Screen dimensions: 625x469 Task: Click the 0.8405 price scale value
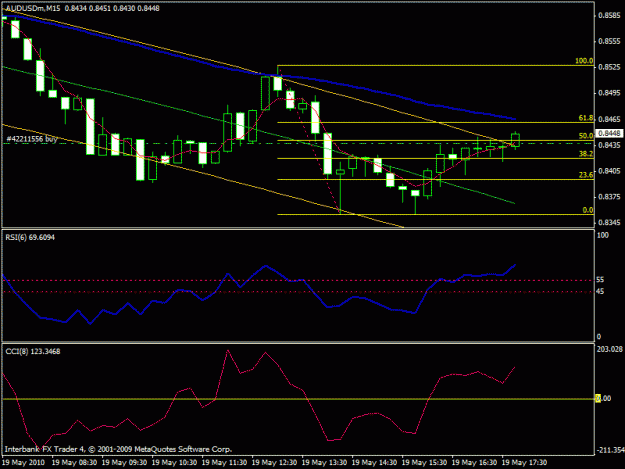[609, 171]
